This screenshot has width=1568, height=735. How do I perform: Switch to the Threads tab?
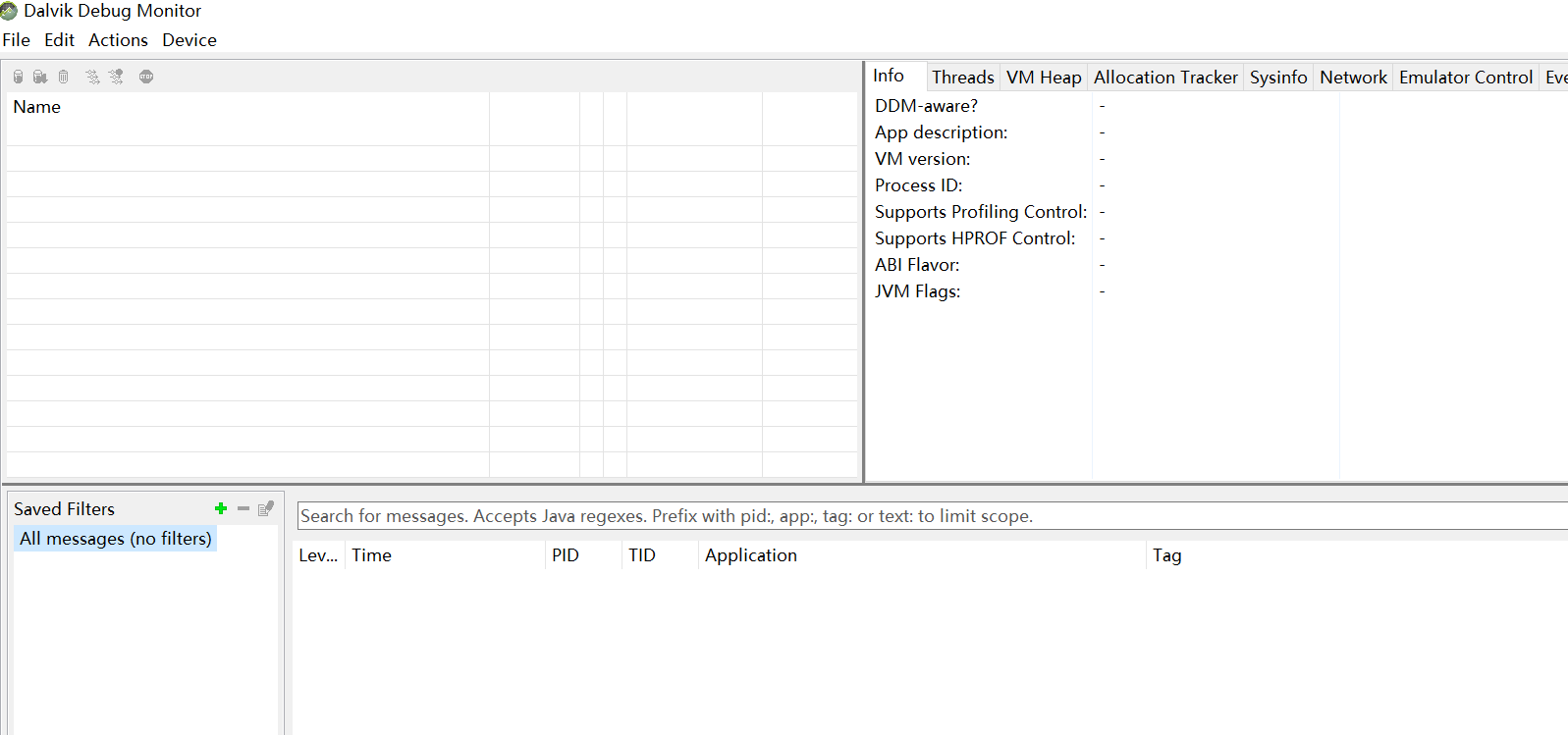(963, 78)
